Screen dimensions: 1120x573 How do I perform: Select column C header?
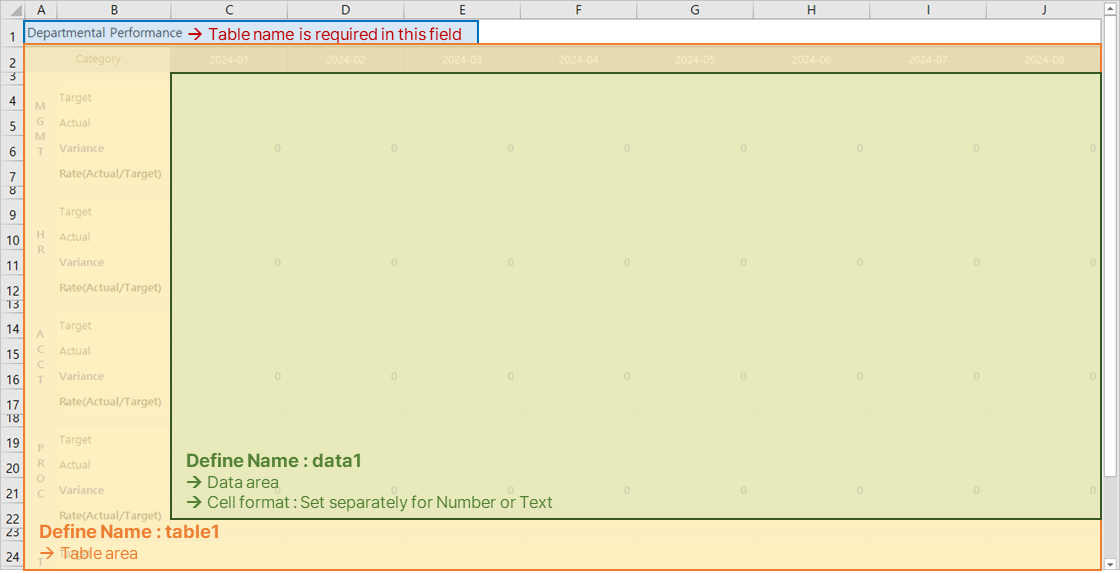229,10
